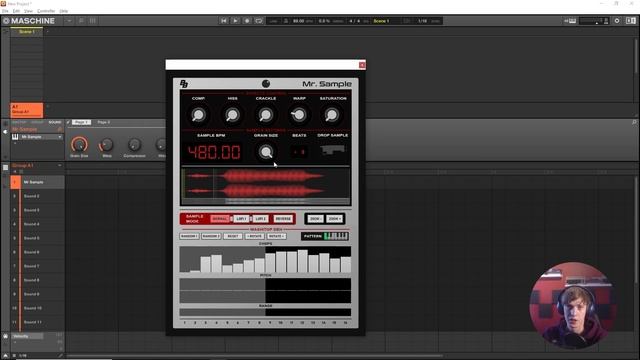Image resolution: width=640 pixels, height=360 pixels.
Task: Click the SATURATION knob in Mr. Sample
Action: pos(332,115)
